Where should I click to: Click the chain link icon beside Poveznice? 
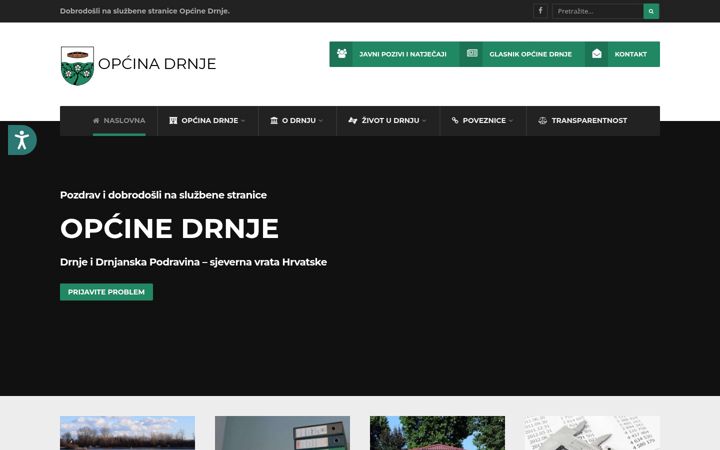[x=455, y=120]
